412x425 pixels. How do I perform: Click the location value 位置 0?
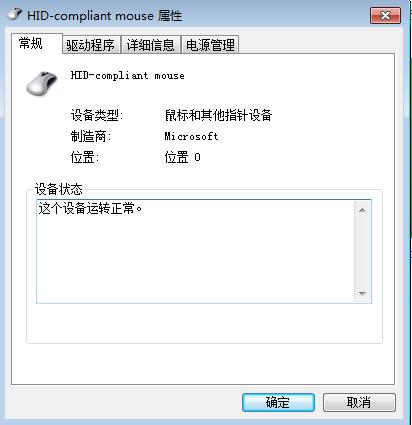click(182, 157)
